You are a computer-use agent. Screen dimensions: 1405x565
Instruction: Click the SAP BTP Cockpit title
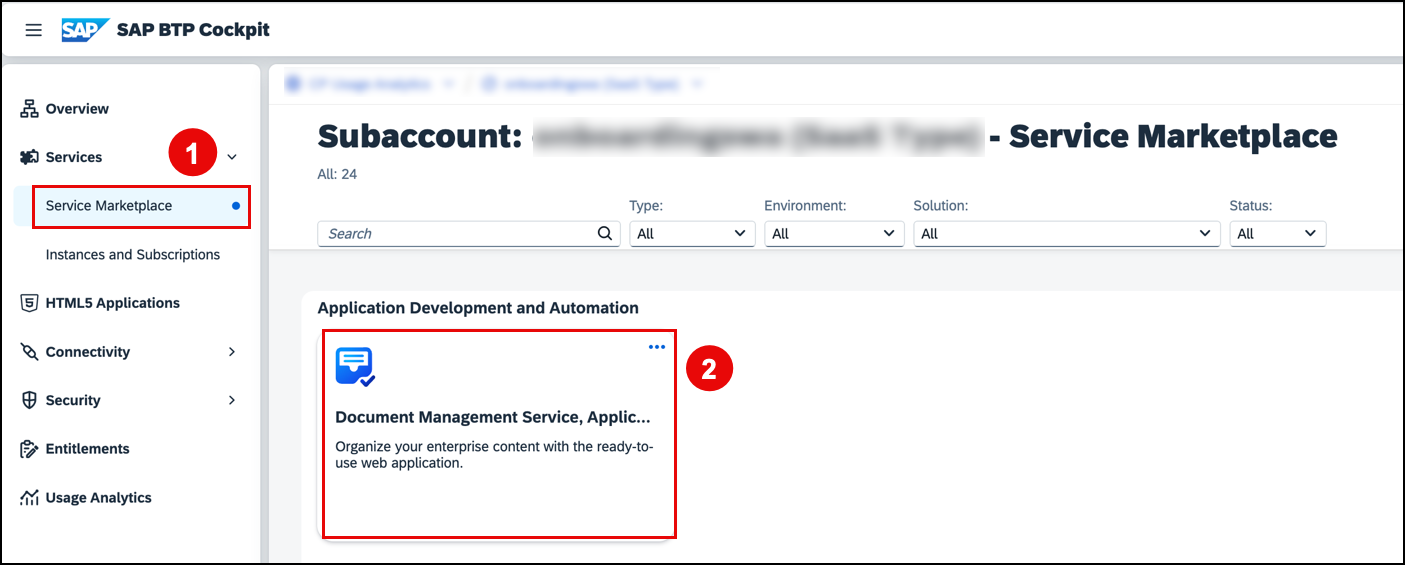(x=193, y=30)
